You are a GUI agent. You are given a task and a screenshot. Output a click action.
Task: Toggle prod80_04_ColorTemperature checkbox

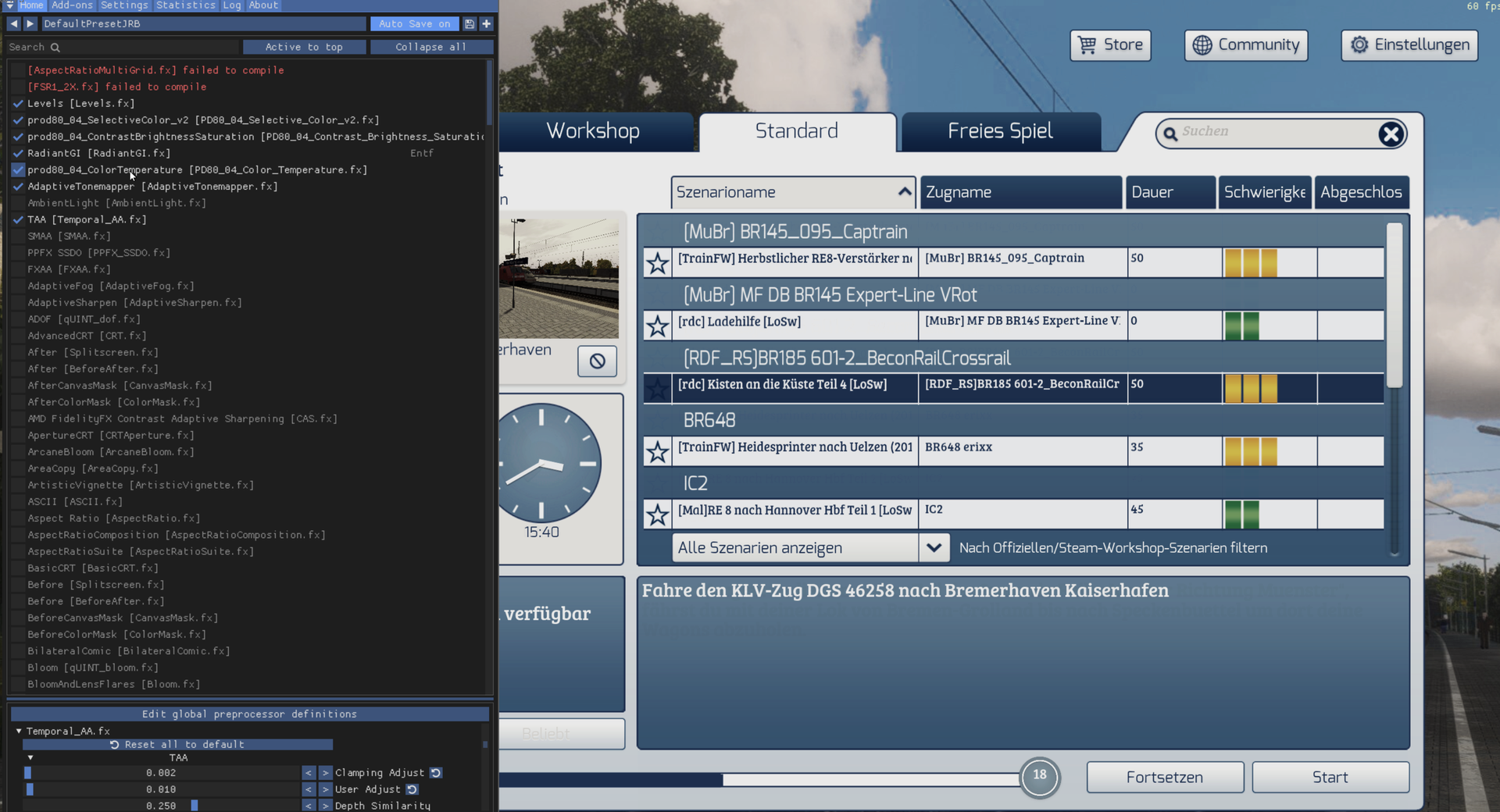[x=18, y=169]
